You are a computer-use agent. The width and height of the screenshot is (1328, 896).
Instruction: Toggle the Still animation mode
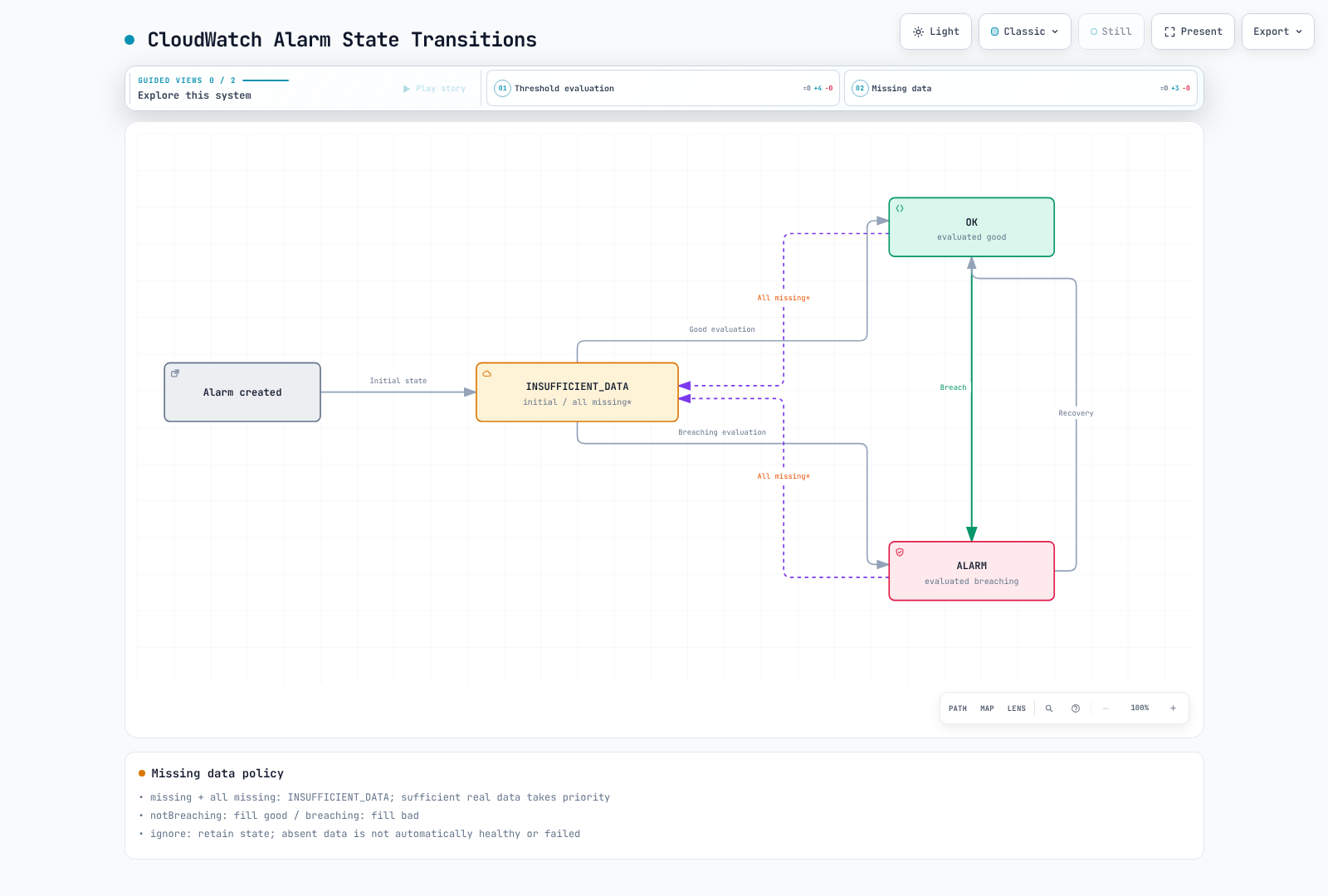[1111, 32]
